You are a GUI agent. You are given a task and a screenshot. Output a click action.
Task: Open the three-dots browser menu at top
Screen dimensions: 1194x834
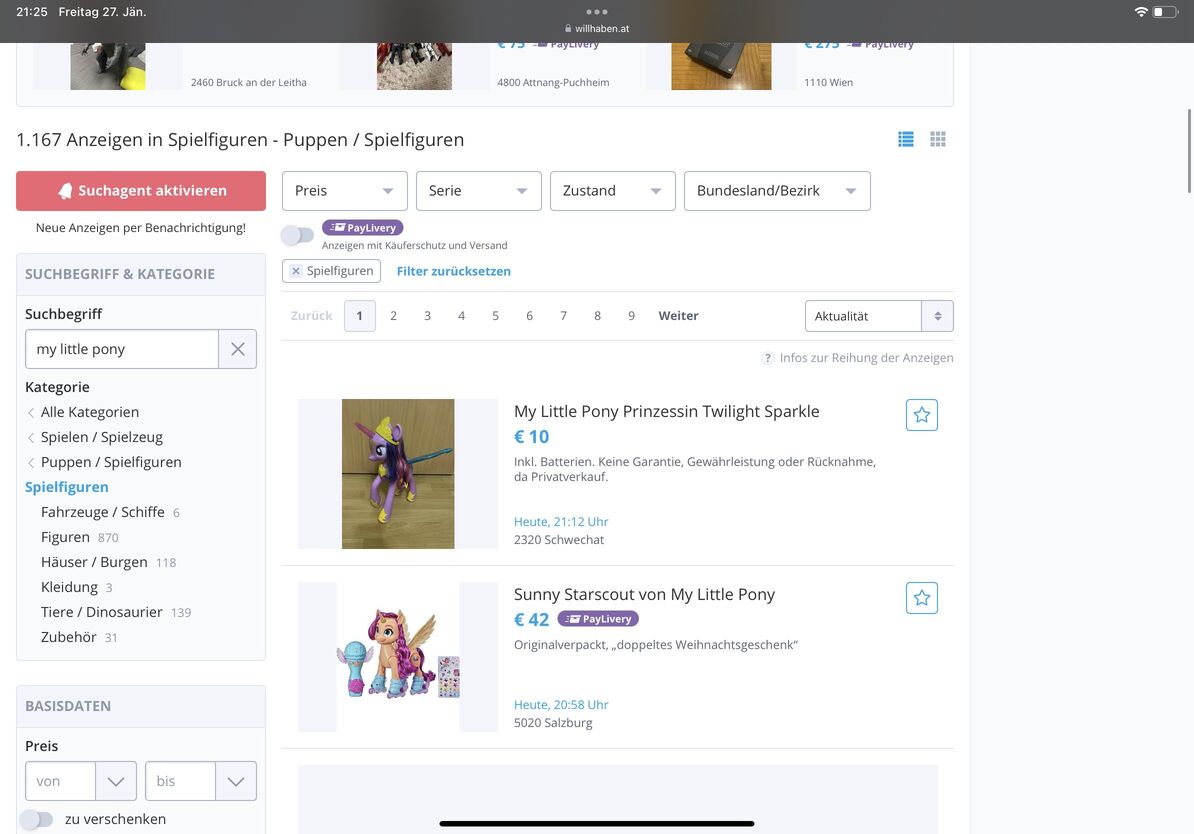pyautogui.click(x=597, y=12)
